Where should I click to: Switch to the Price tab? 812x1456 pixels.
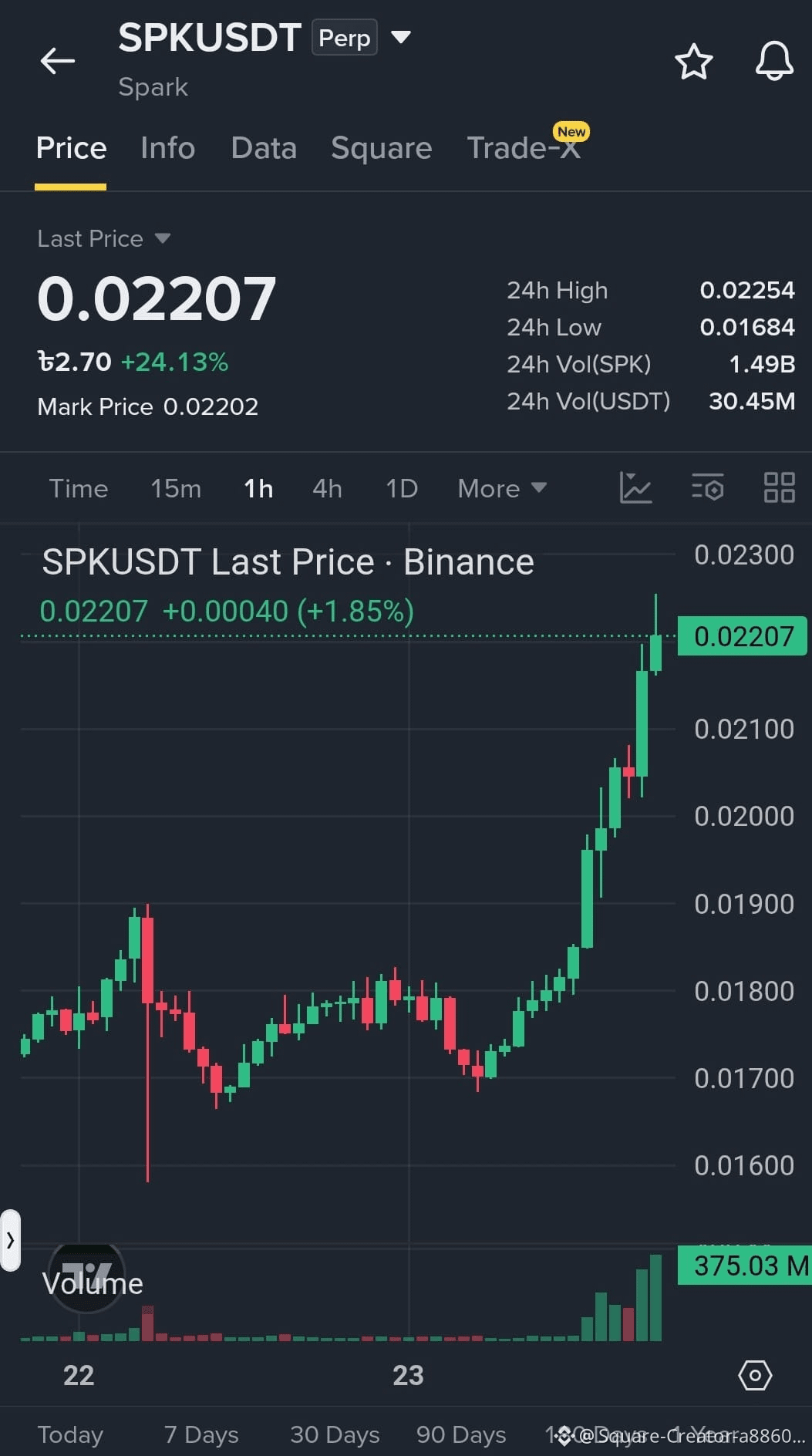click(71, 148)
